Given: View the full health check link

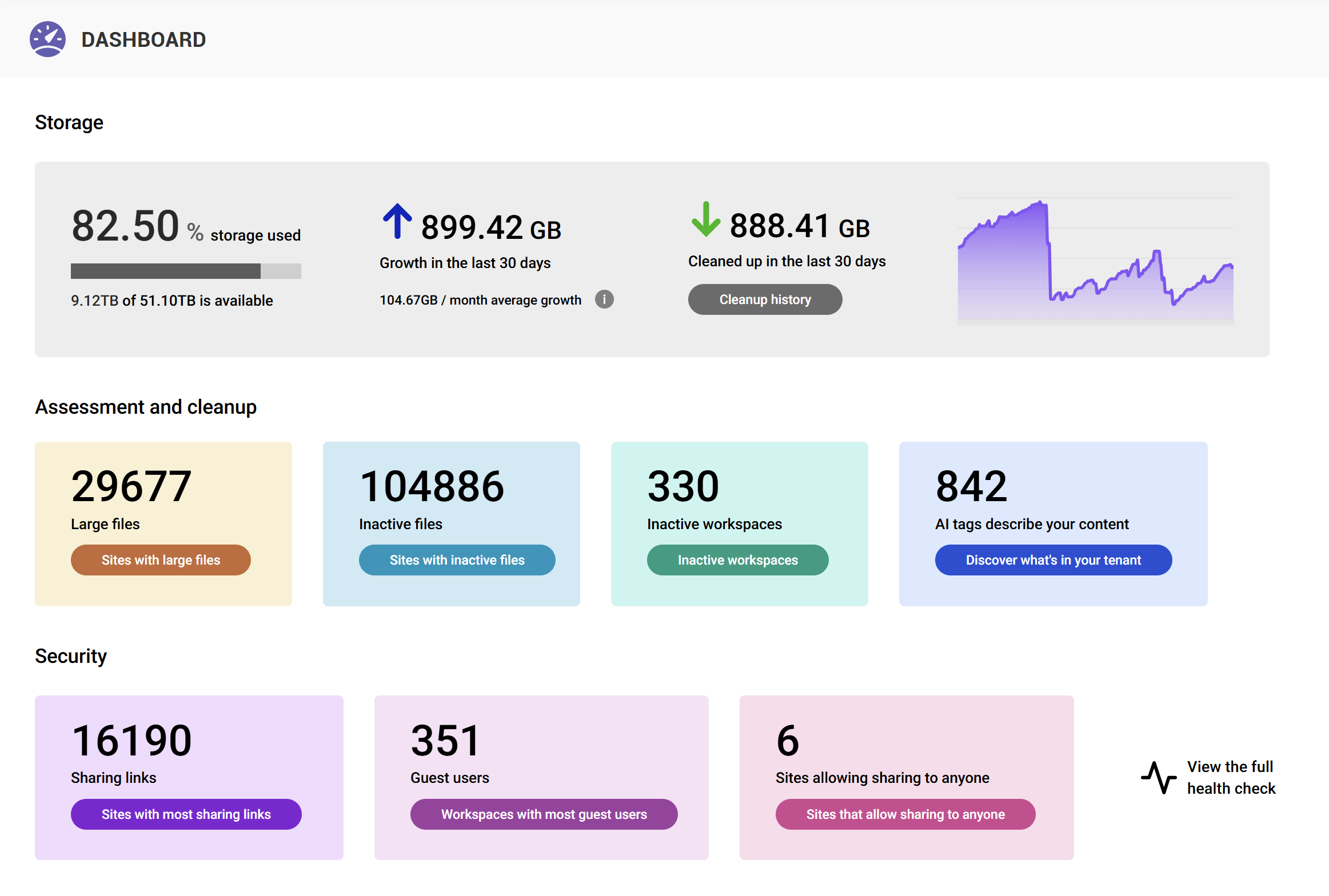Looking at the screenshot, I should [1231, 777].
